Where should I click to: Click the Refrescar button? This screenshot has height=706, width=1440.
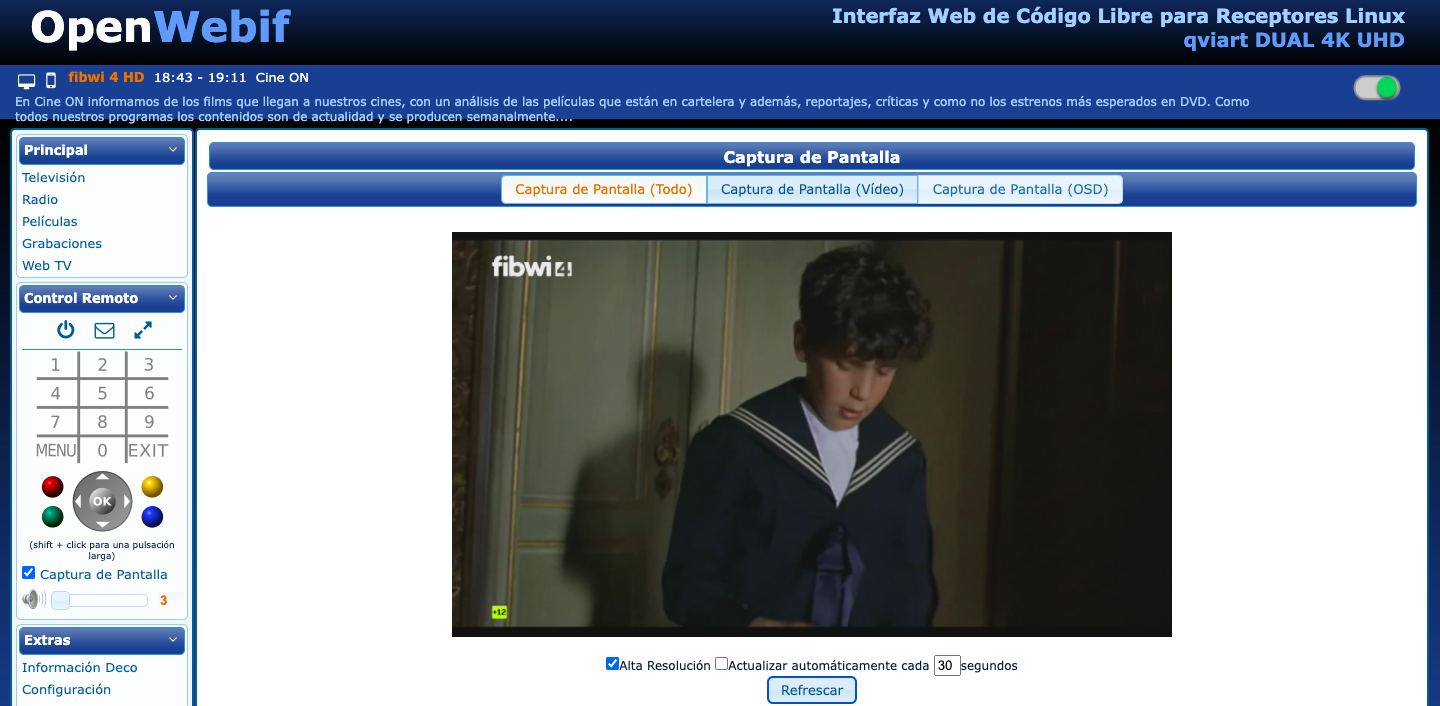tap(811, 690)
